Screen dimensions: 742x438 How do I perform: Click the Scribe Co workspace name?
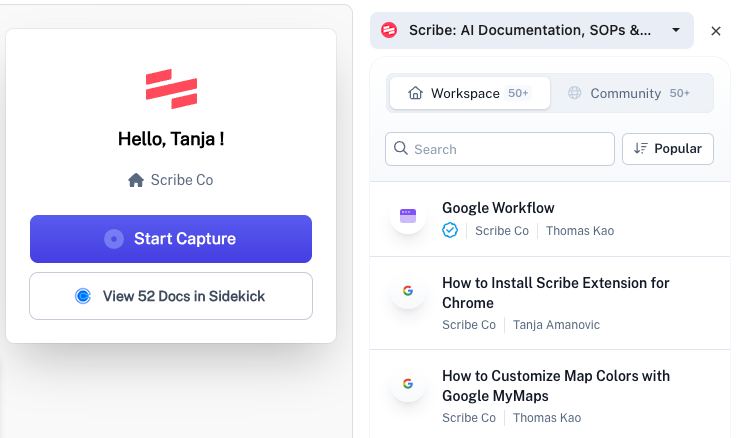pos(181,180)
